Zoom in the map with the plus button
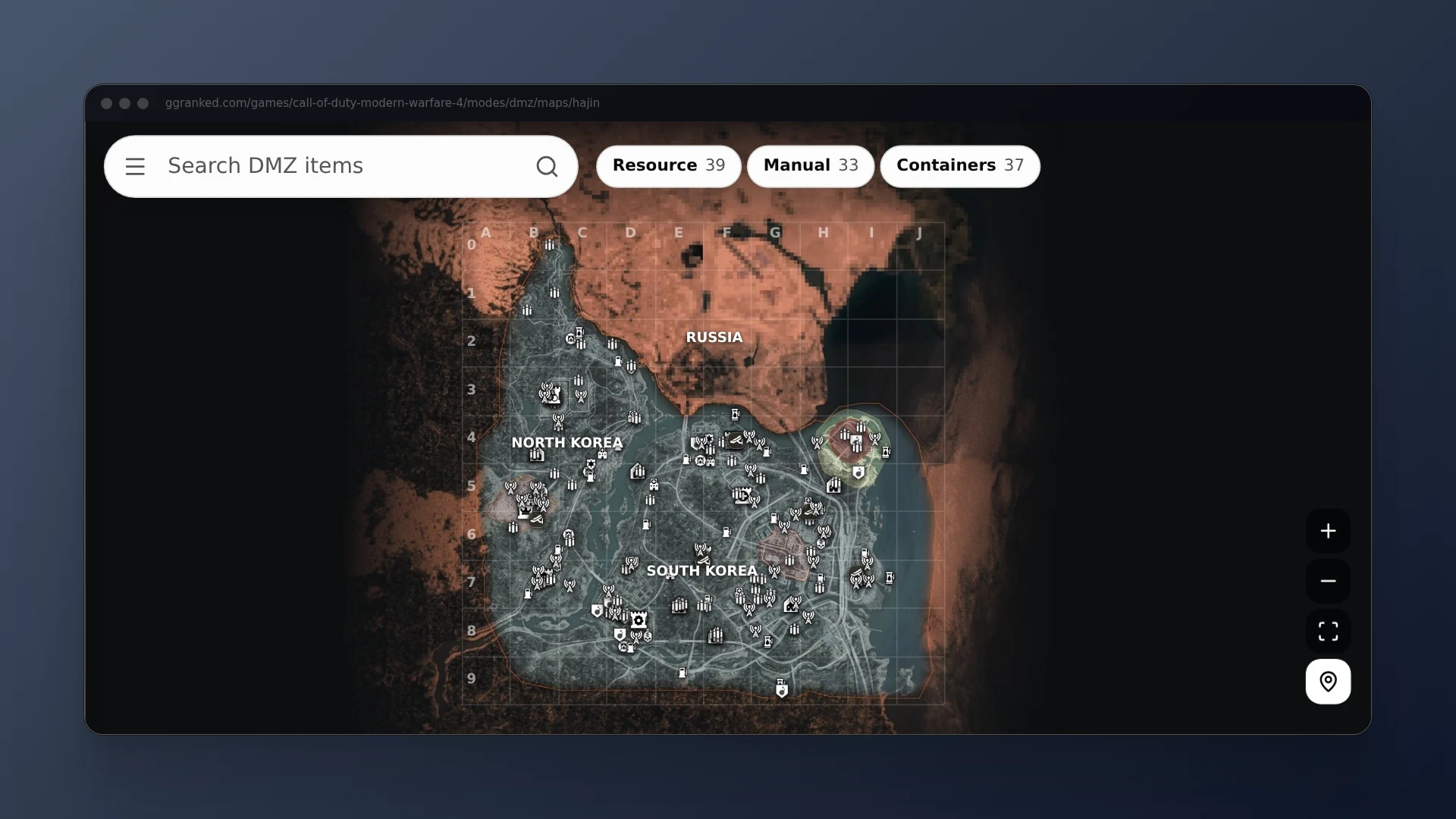1456x819 pixels. coord(1328,531)
